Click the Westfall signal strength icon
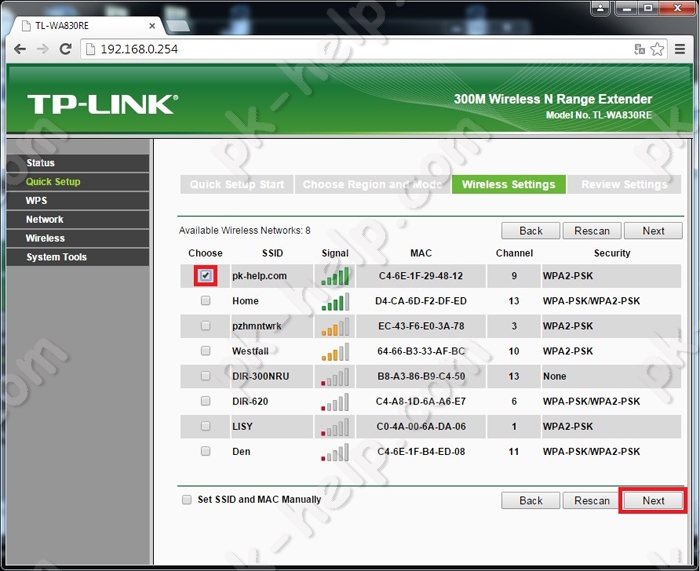This screenshot has height=571, width=700. (335, 351)
